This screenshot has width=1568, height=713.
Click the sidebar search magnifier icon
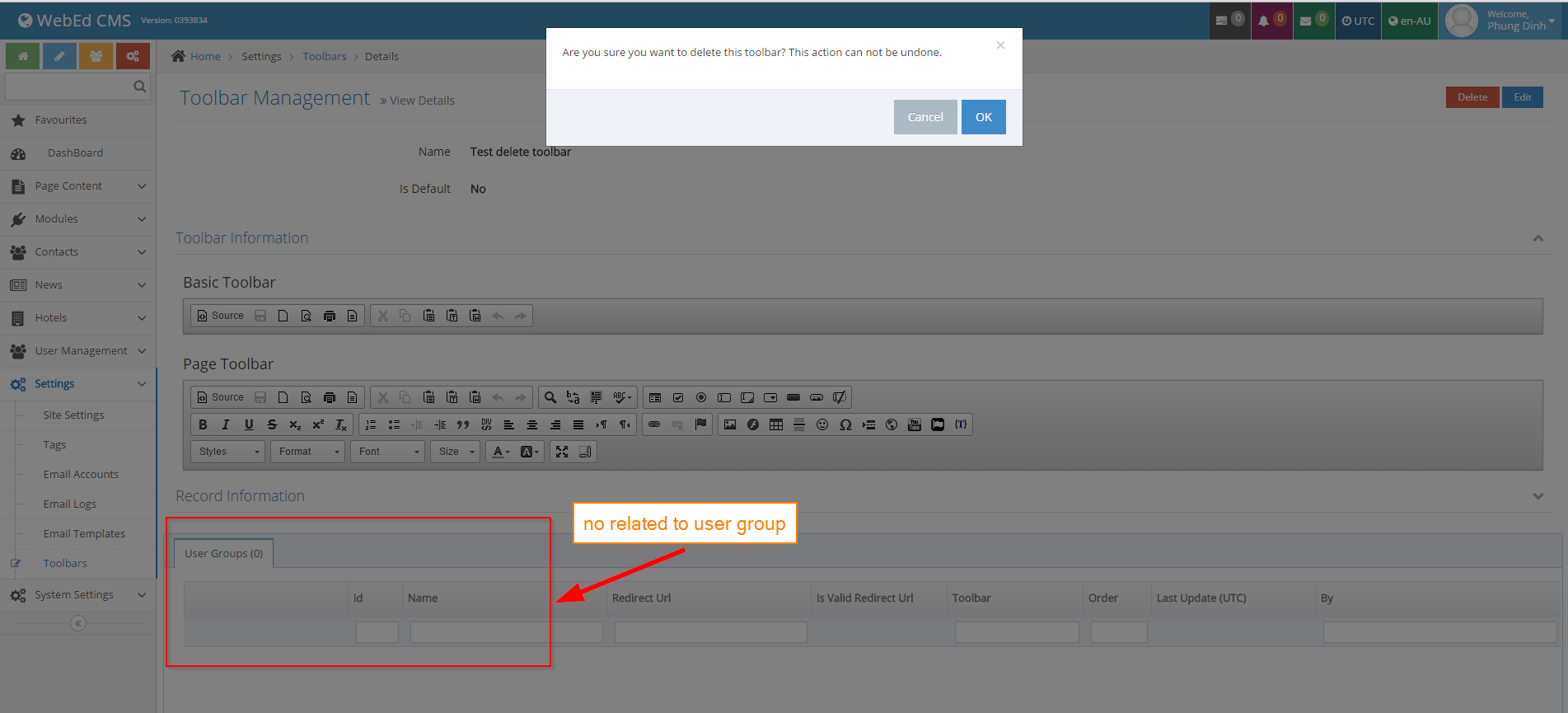[139, 87]
